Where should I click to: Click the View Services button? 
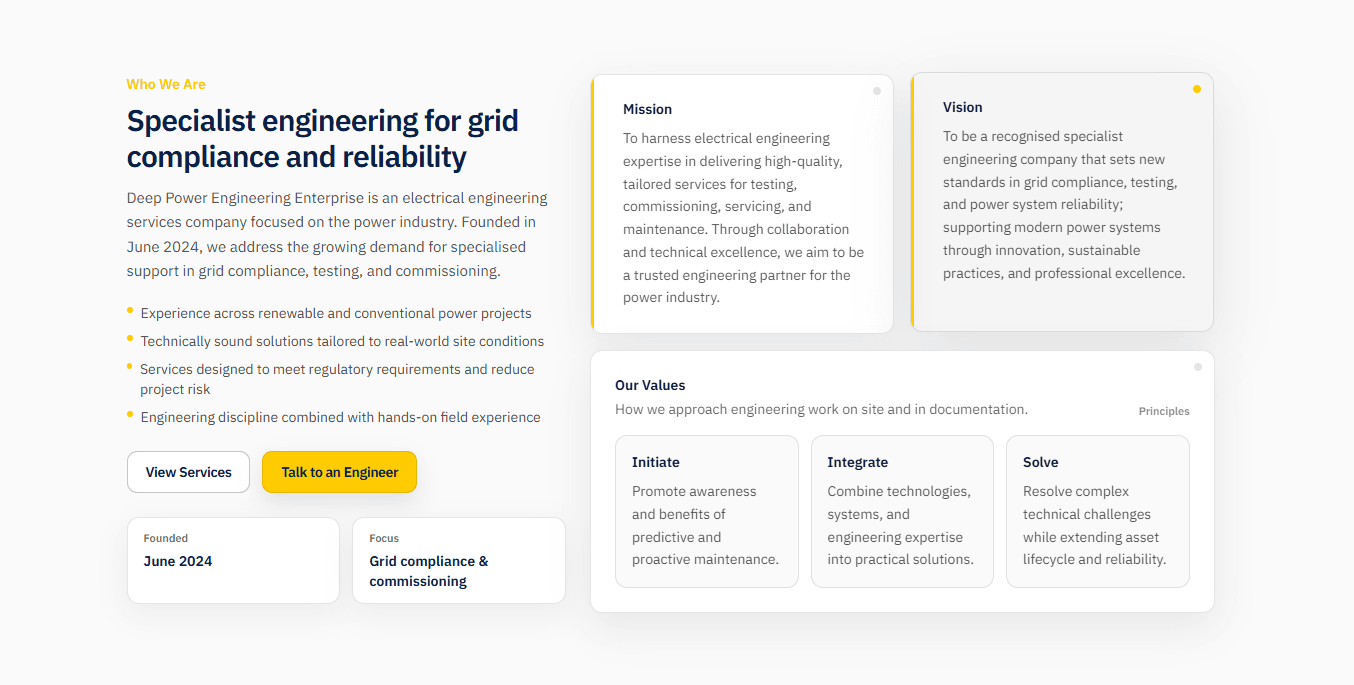[x=188, y=472]
